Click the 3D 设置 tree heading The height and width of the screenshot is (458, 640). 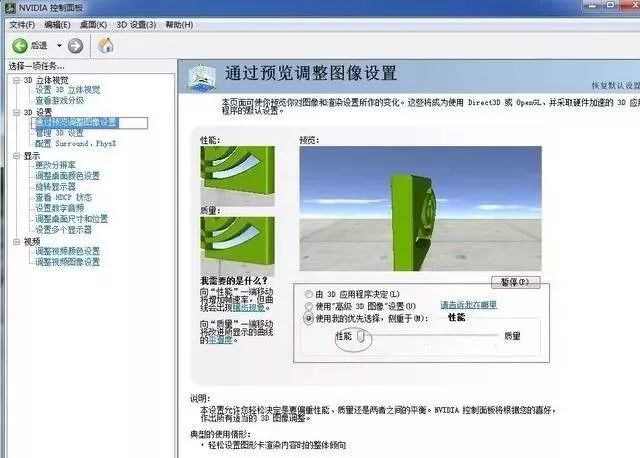[x=38, y=112]
